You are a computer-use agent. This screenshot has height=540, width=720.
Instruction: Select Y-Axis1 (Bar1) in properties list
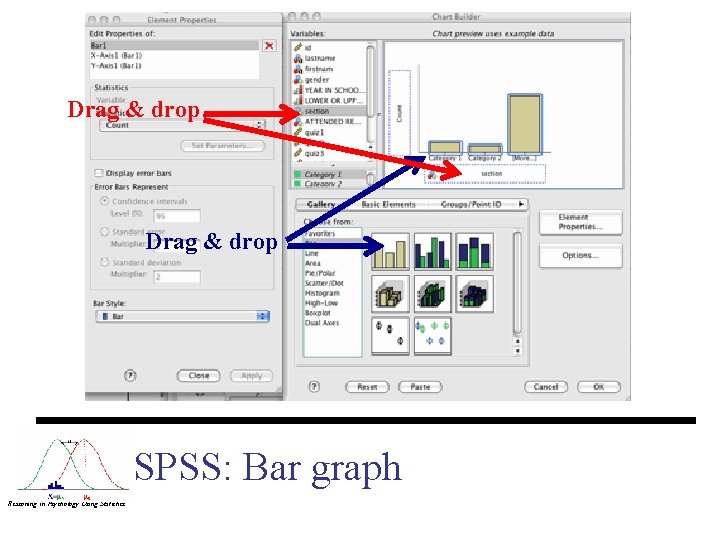coord(174,66)
